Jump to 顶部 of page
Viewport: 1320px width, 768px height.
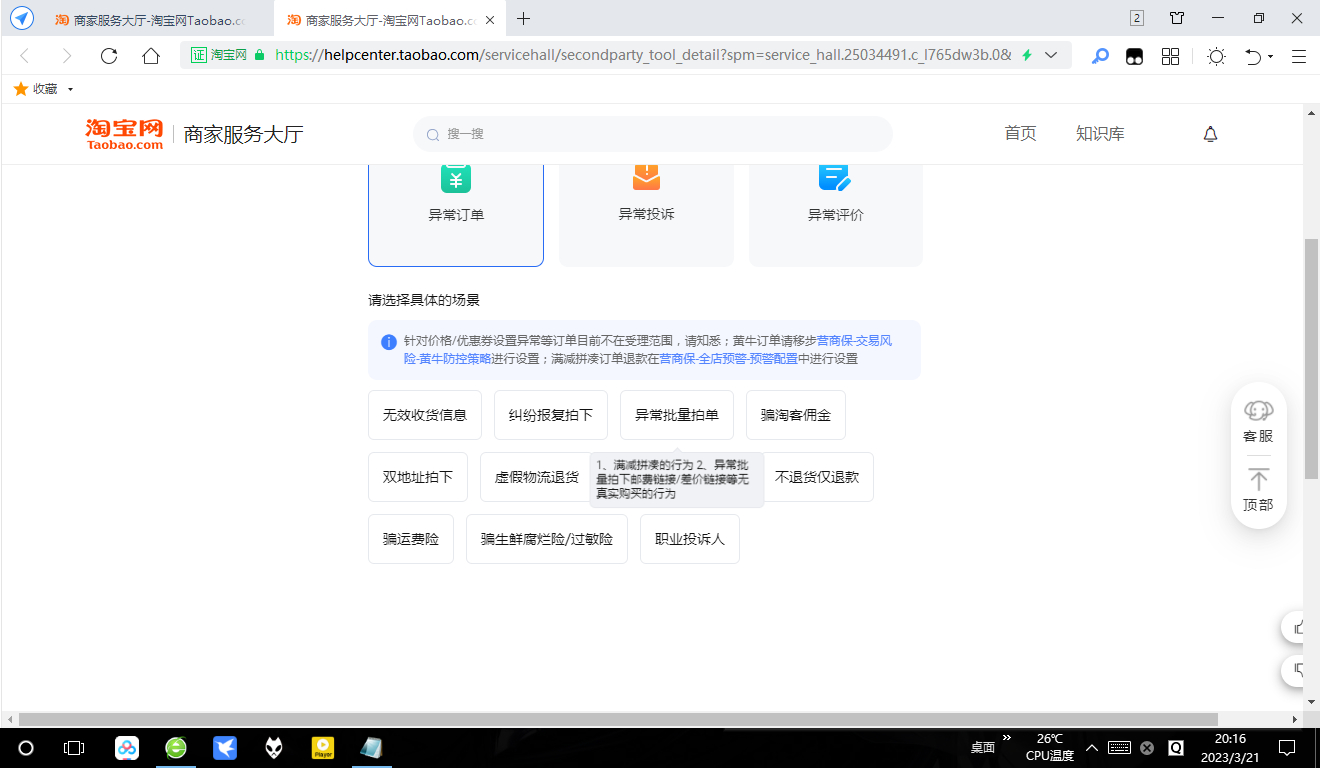(x=1258, y=490)
